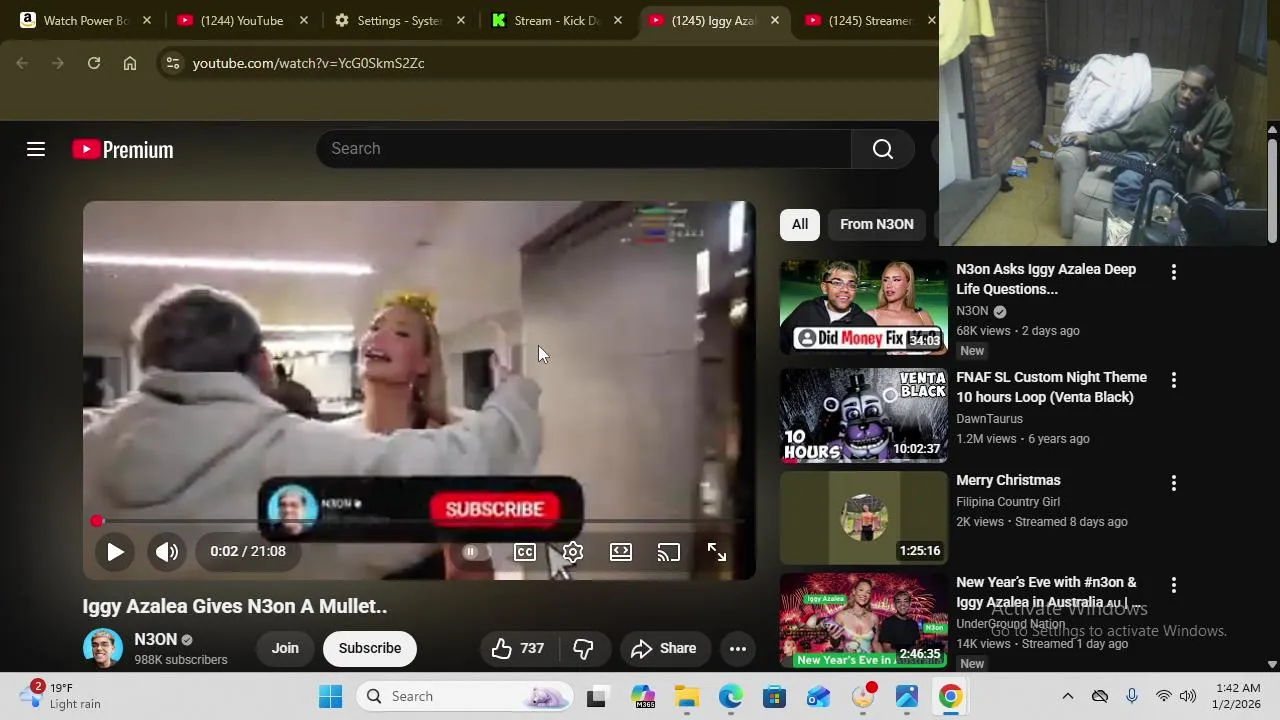
Task: Switch to theater mode in player
Action: click(x=621, y=552)
